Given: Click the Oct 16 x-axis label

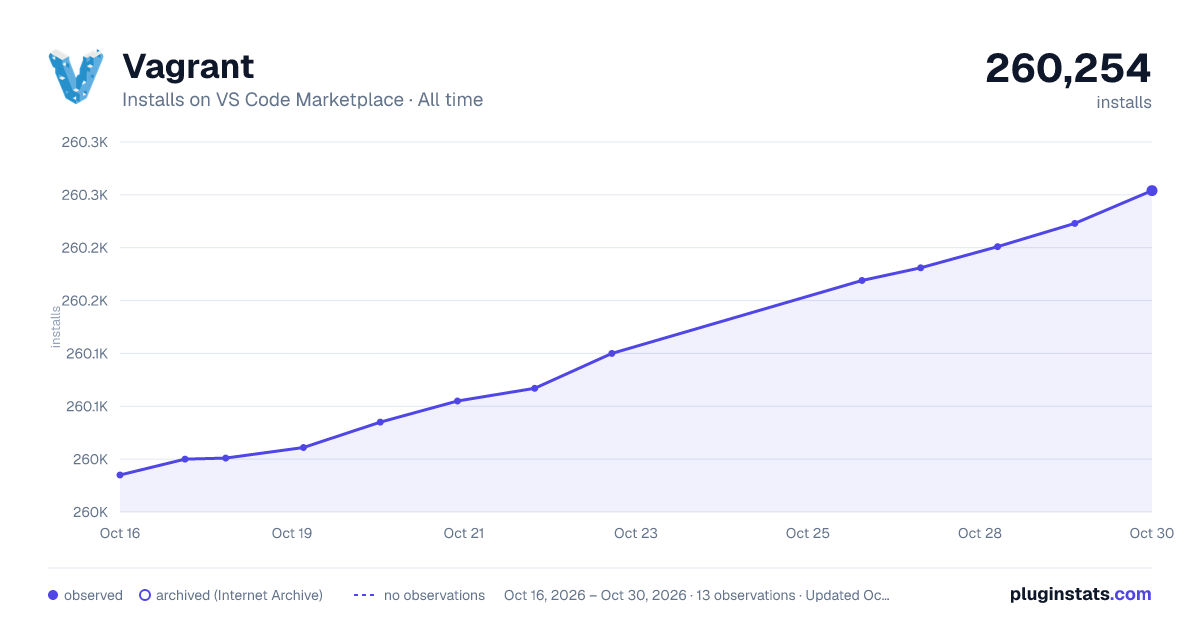Looking at the screenshot, I should (120, 533).
